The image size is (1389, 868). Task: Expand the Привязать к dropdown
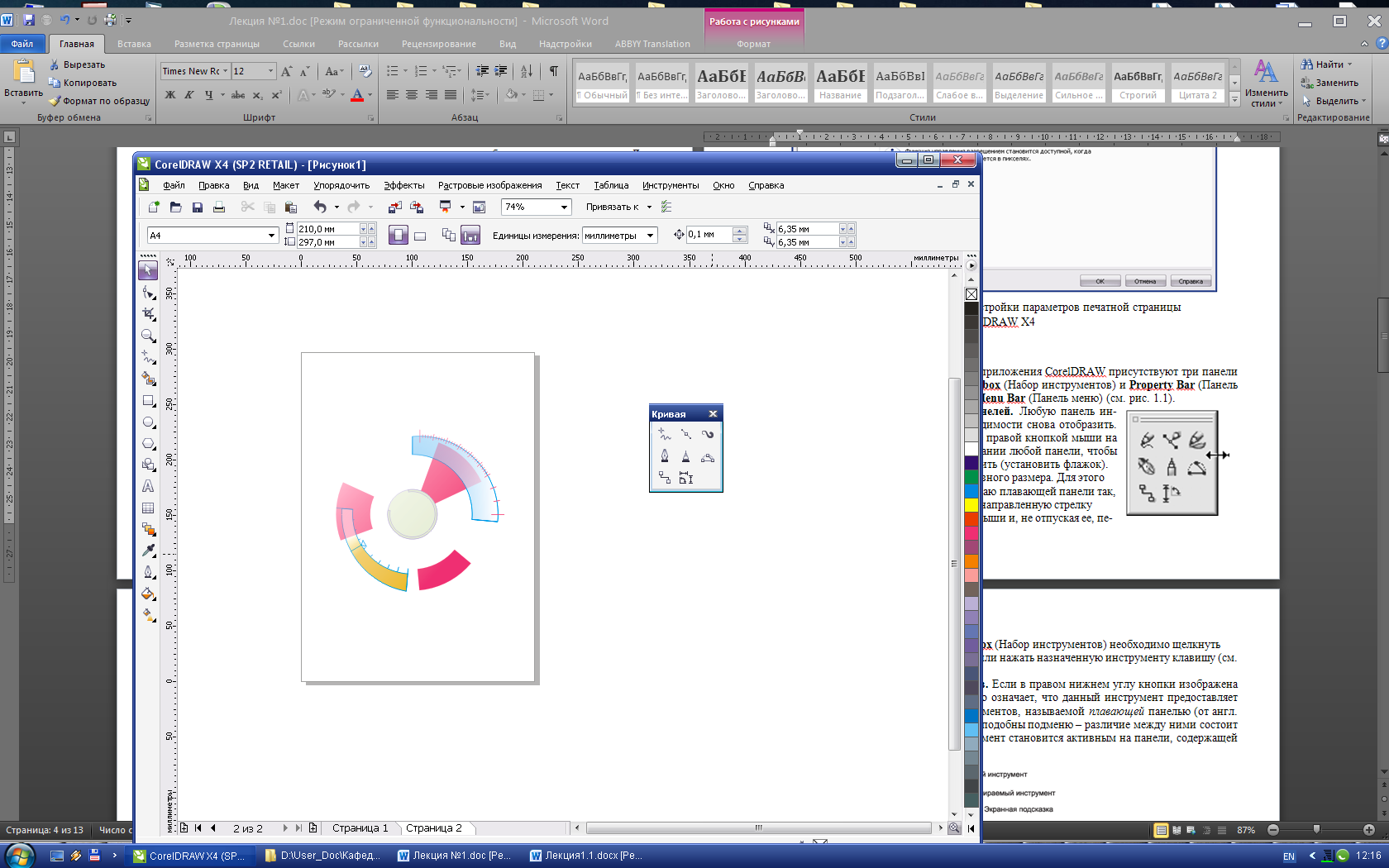click(649, 207)
